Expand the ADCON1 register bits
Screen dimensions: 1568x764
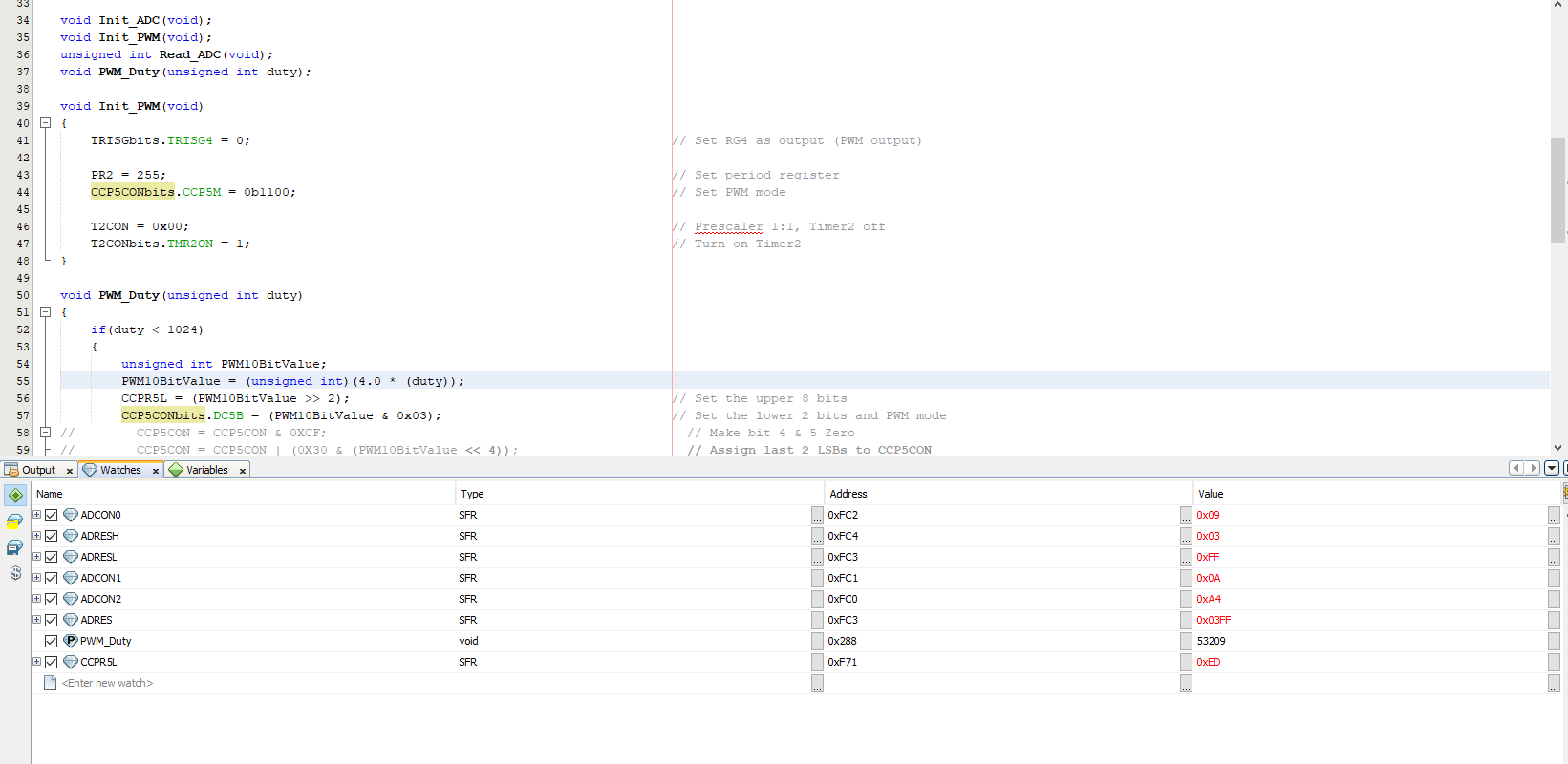click(37, 578)
